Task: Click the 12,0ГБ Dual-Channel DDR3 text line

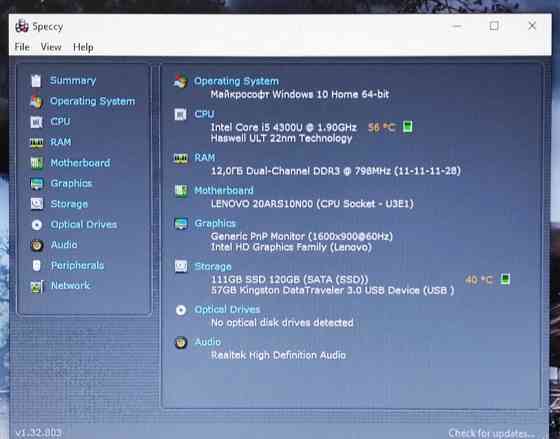Action: coord(336,171)
